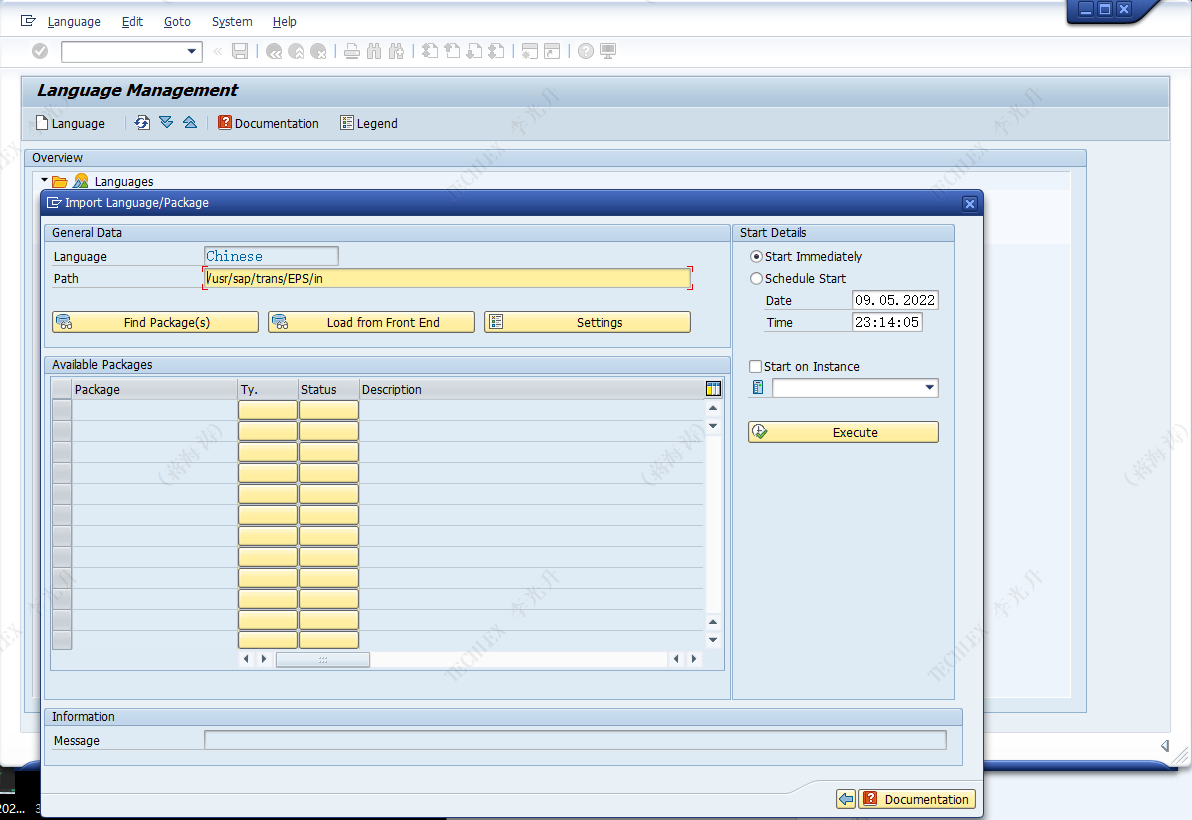Click the Language button in application toolbar

(71, 123)
